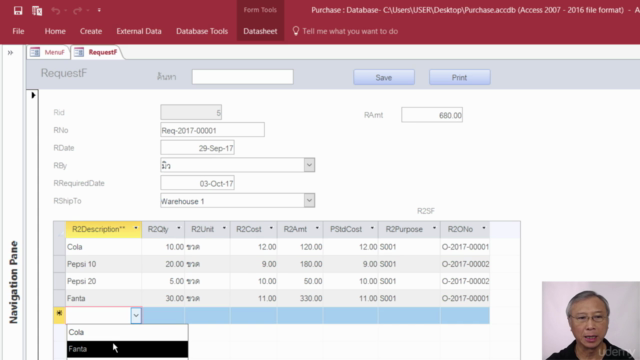
Task: Click the Redo arrow icon
Action: click(x=77, y=11)
